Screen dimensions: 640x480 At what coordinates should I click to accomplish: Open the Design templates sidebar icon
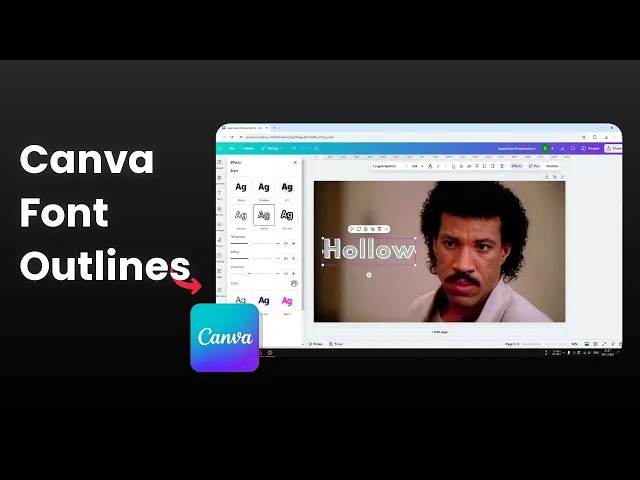220,163
